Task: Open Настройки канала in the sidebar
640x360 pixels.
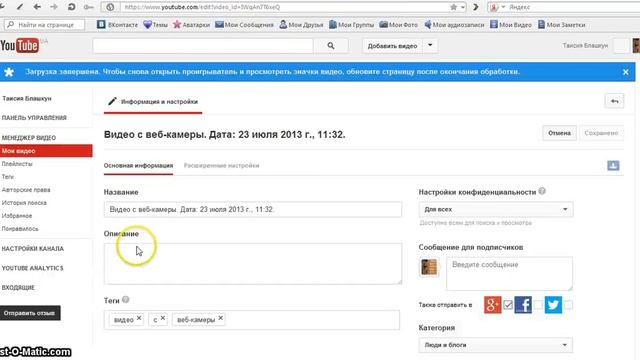Action: (33, 249)
